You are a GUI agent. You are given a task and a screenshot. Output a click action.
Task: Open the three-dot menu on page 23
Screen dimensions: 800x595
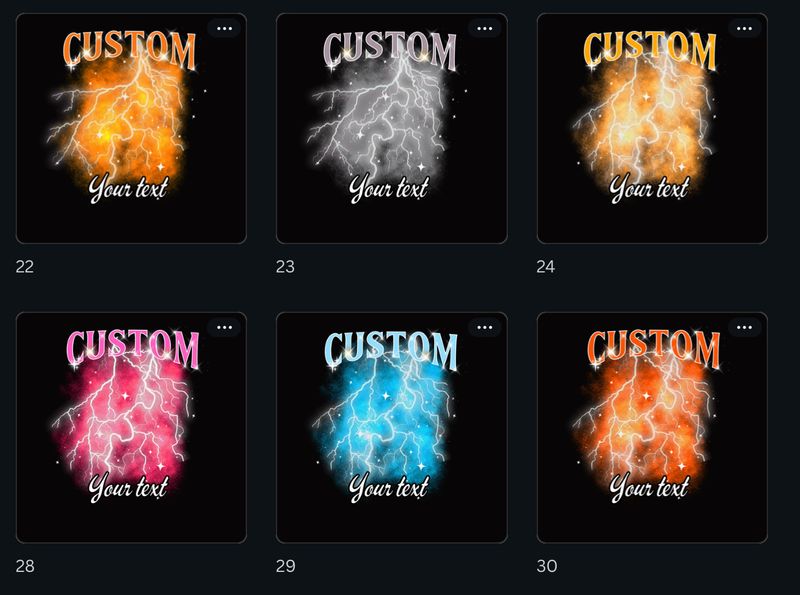pyautogui.click(x=485, y=29)
